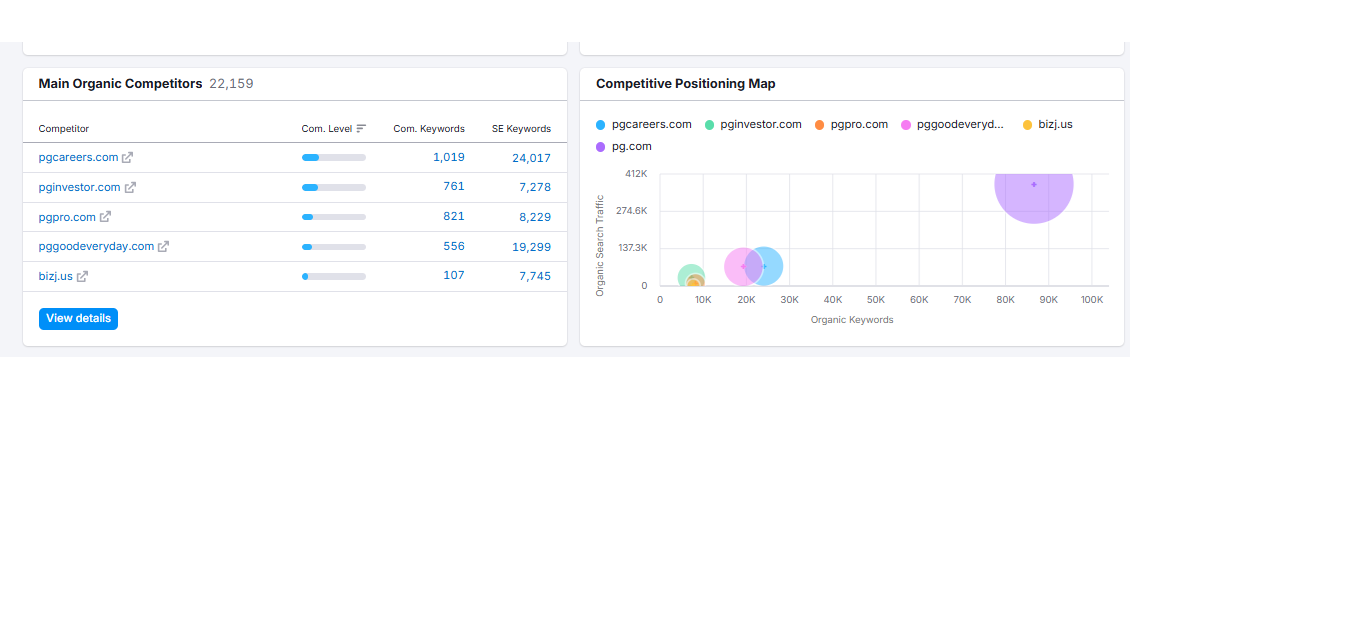The width and height of the screenshot is (1346, 636).
Task: Click the 821 common keywords value
Action: (454, 216)
